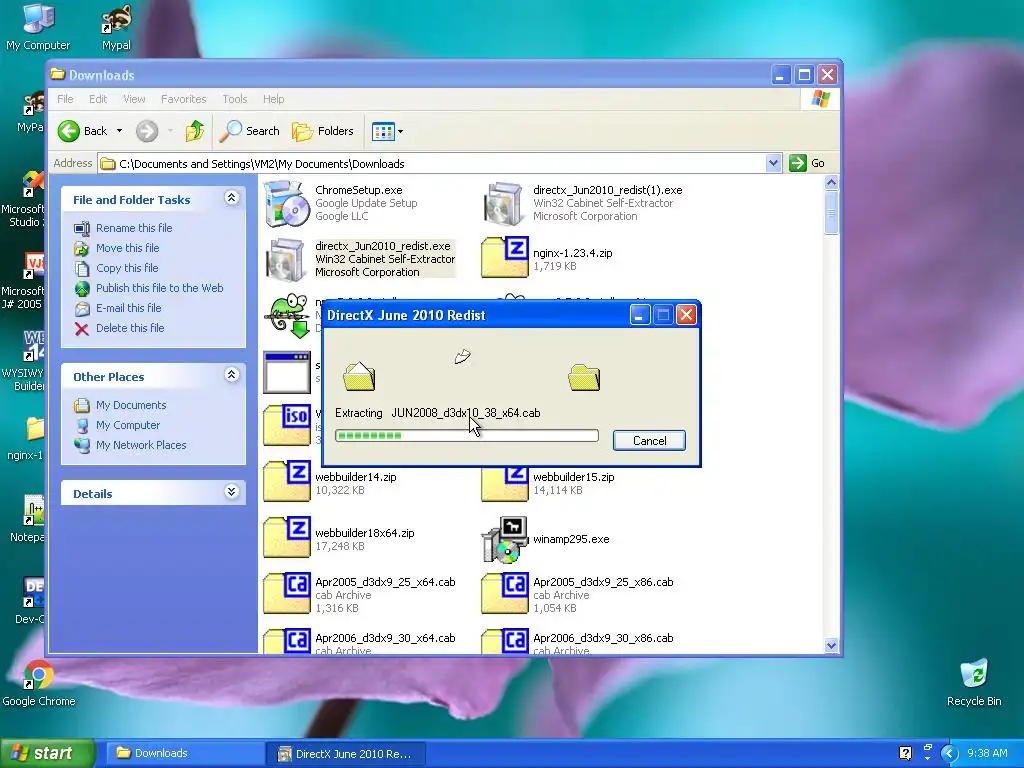Select the Apr2005_d3dx9_25_x64.cab icon
Screen dimensions: 1024x768
pos(287,593)
